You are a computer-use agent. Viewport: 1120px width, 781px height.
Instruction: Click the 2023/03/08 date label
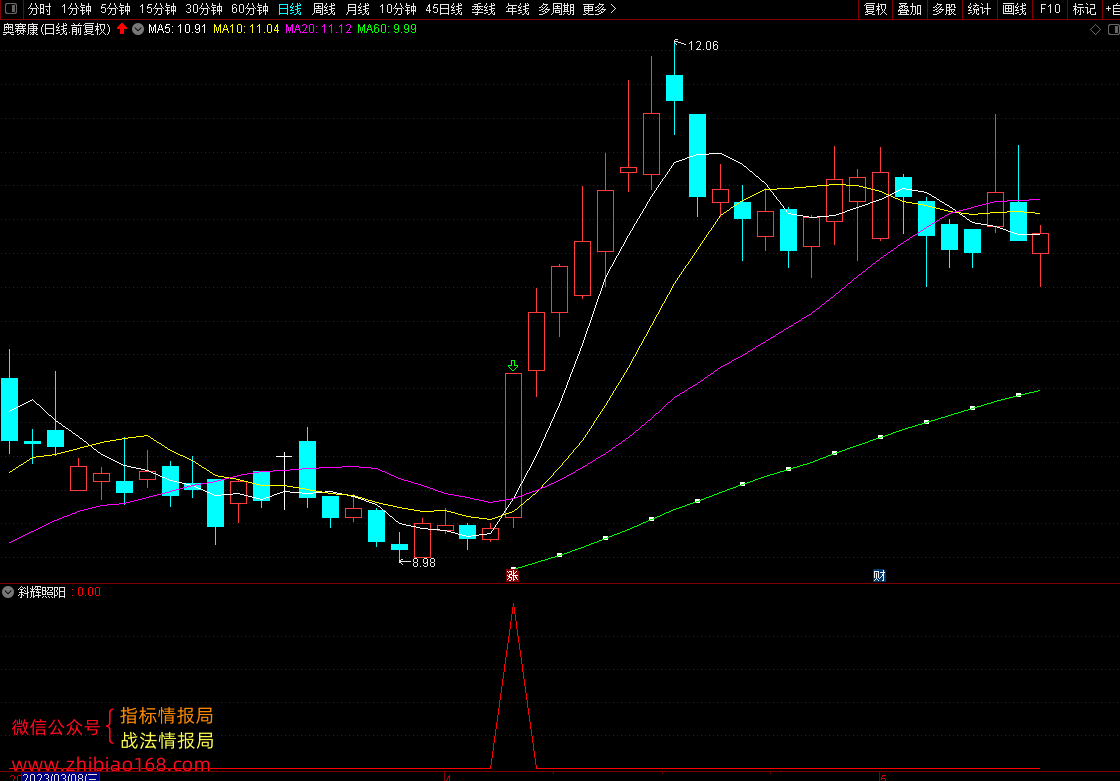pyautogui.click(x=60, y=777)
